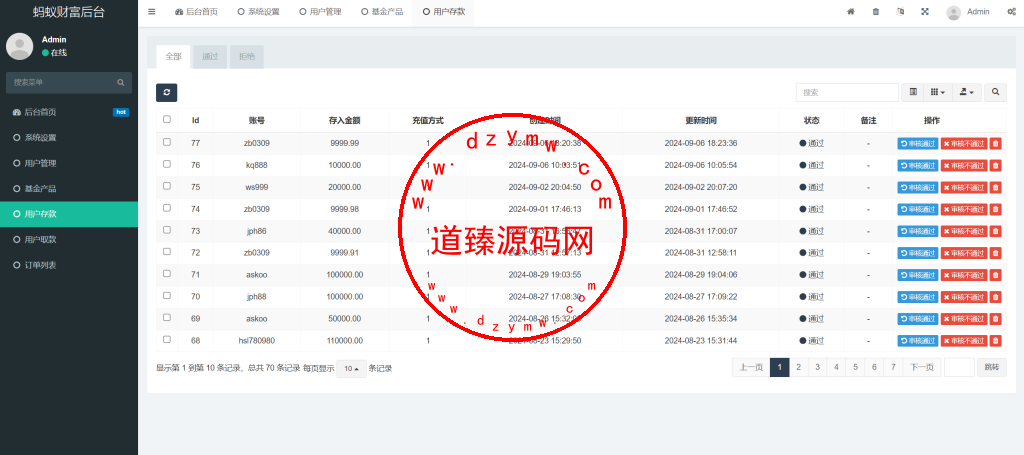Switch to the 系统设置 top tab
This screenshot has height=455, width=1024.
tap(257, 12)
